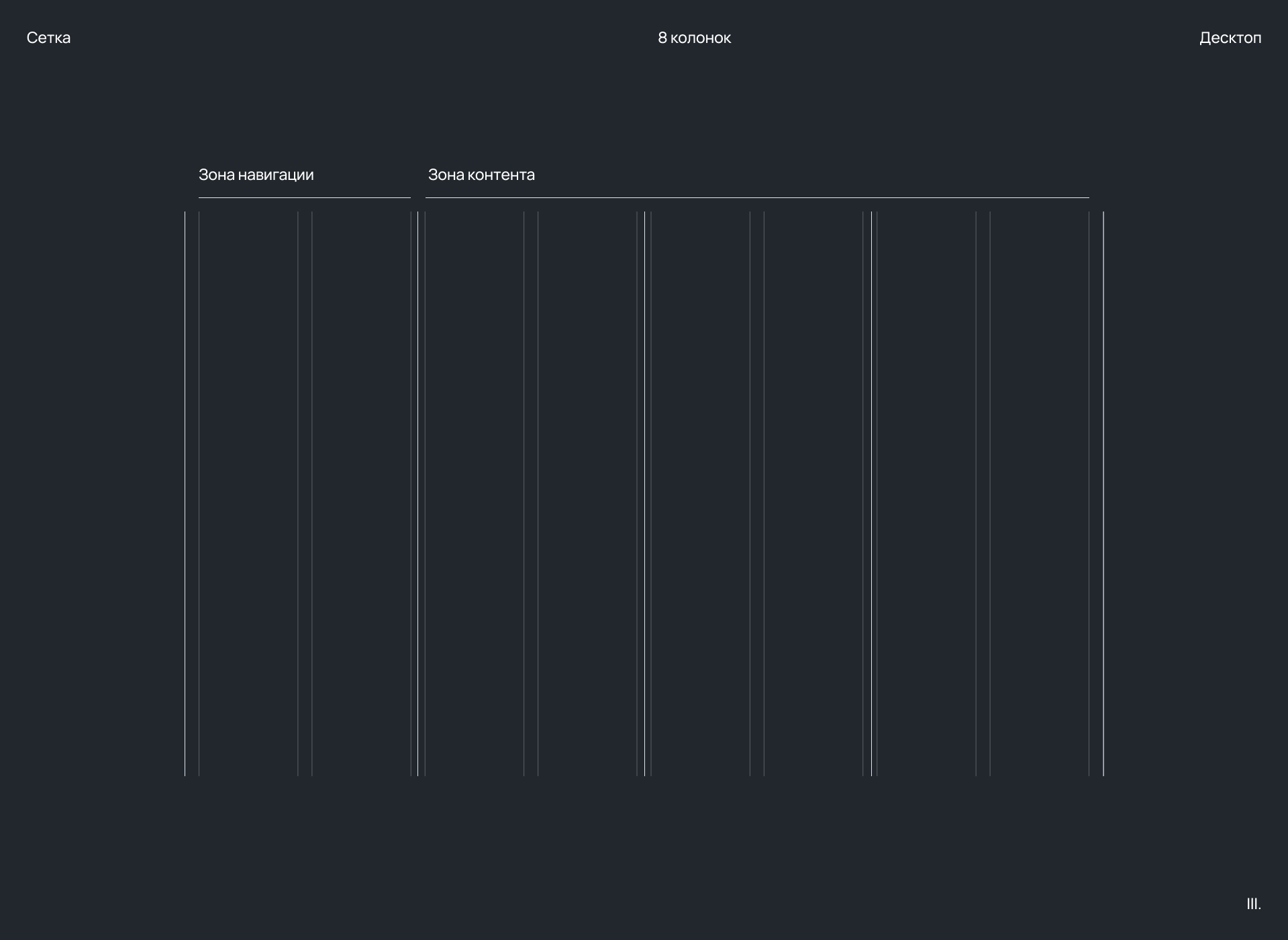Viewport: 1288px width, 940px height.
Task: Click the underline beneath "Зона навигации"
Action: pyautogui.click(x=304, y=198)
